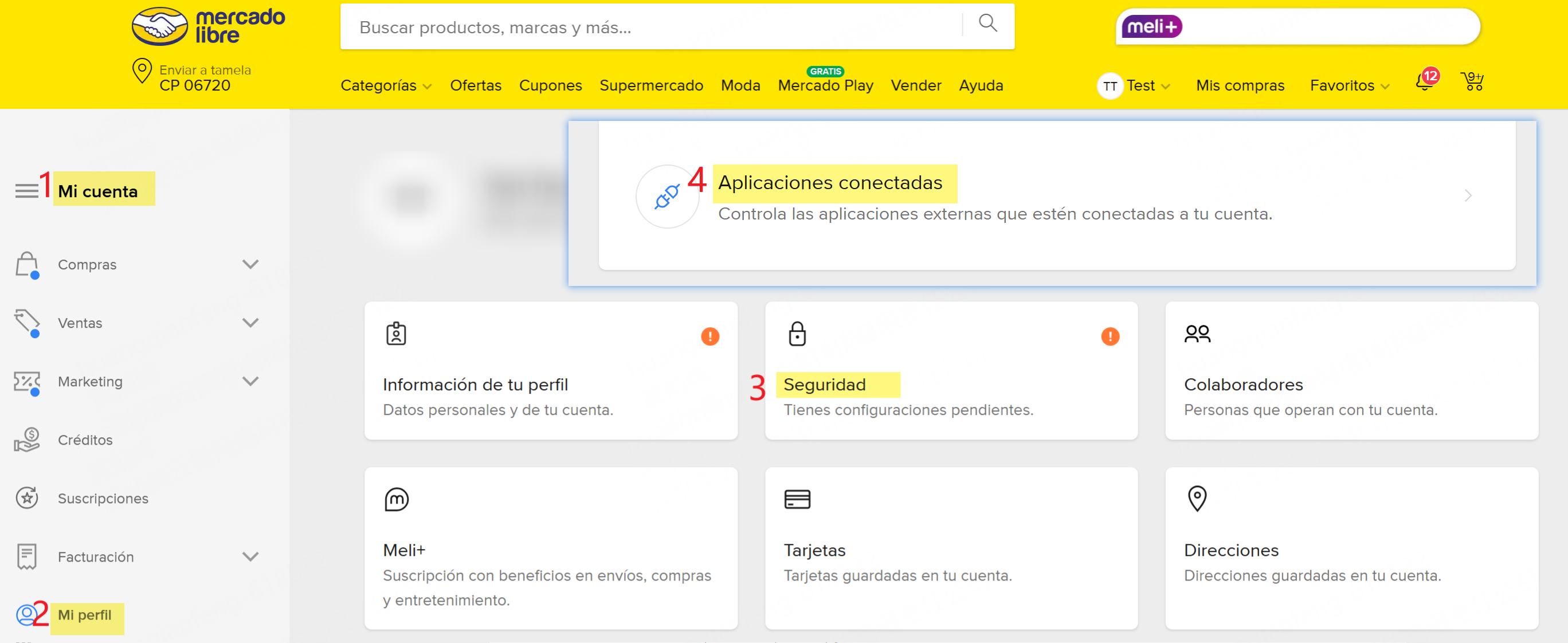This screenshot has width=1568, height=643.
Task: Open the Test user account dropdown
Action: click(x=1148, y=85)
